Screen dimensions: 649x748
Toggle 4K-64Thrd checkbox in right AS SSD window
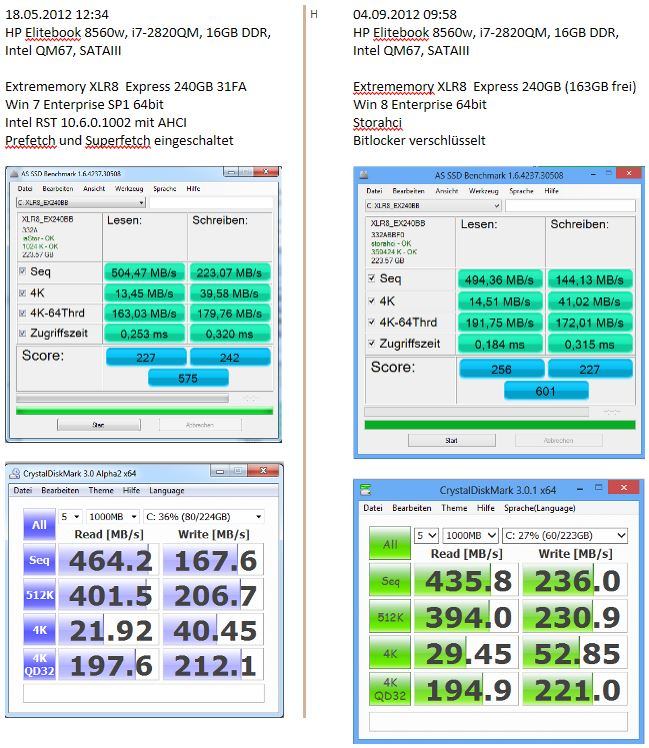point(372,322)
